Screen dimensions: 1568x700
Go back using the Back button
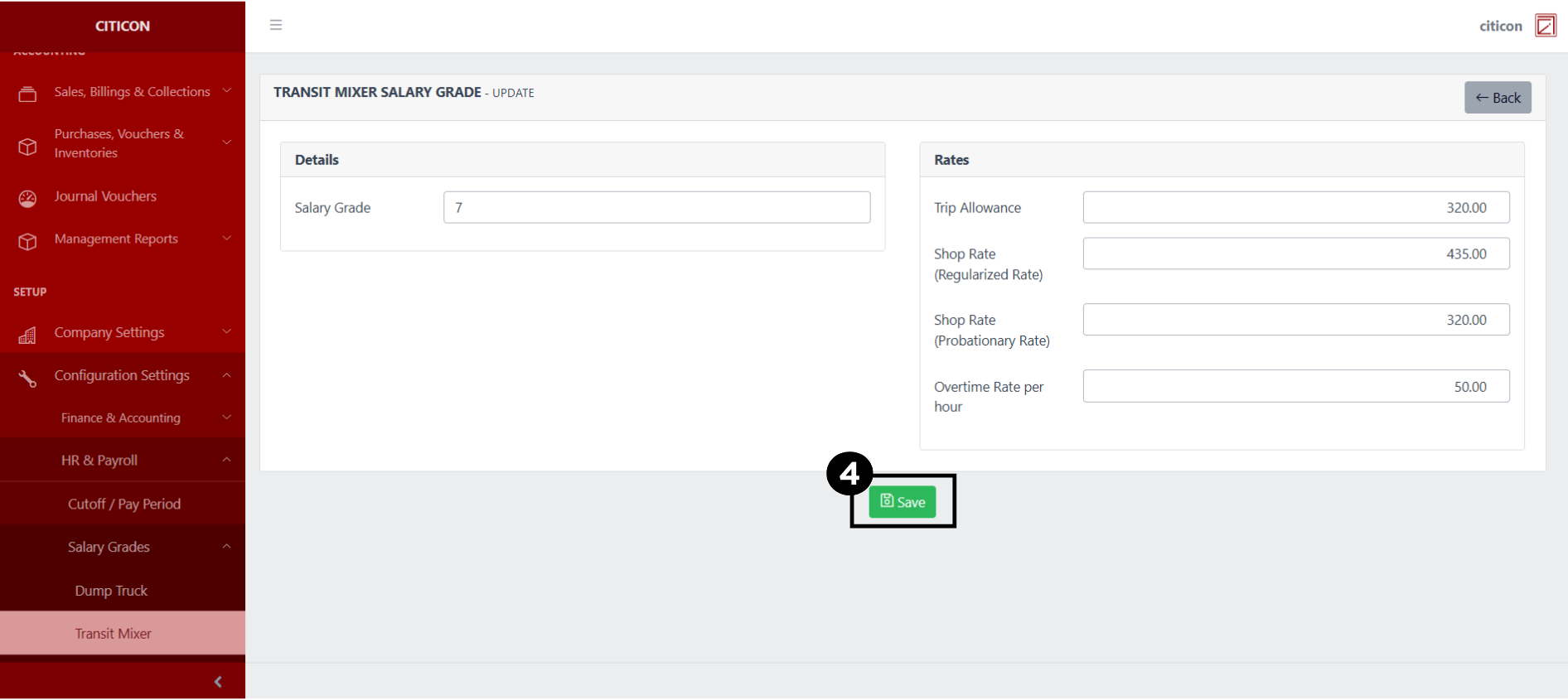coord(1497,98)
